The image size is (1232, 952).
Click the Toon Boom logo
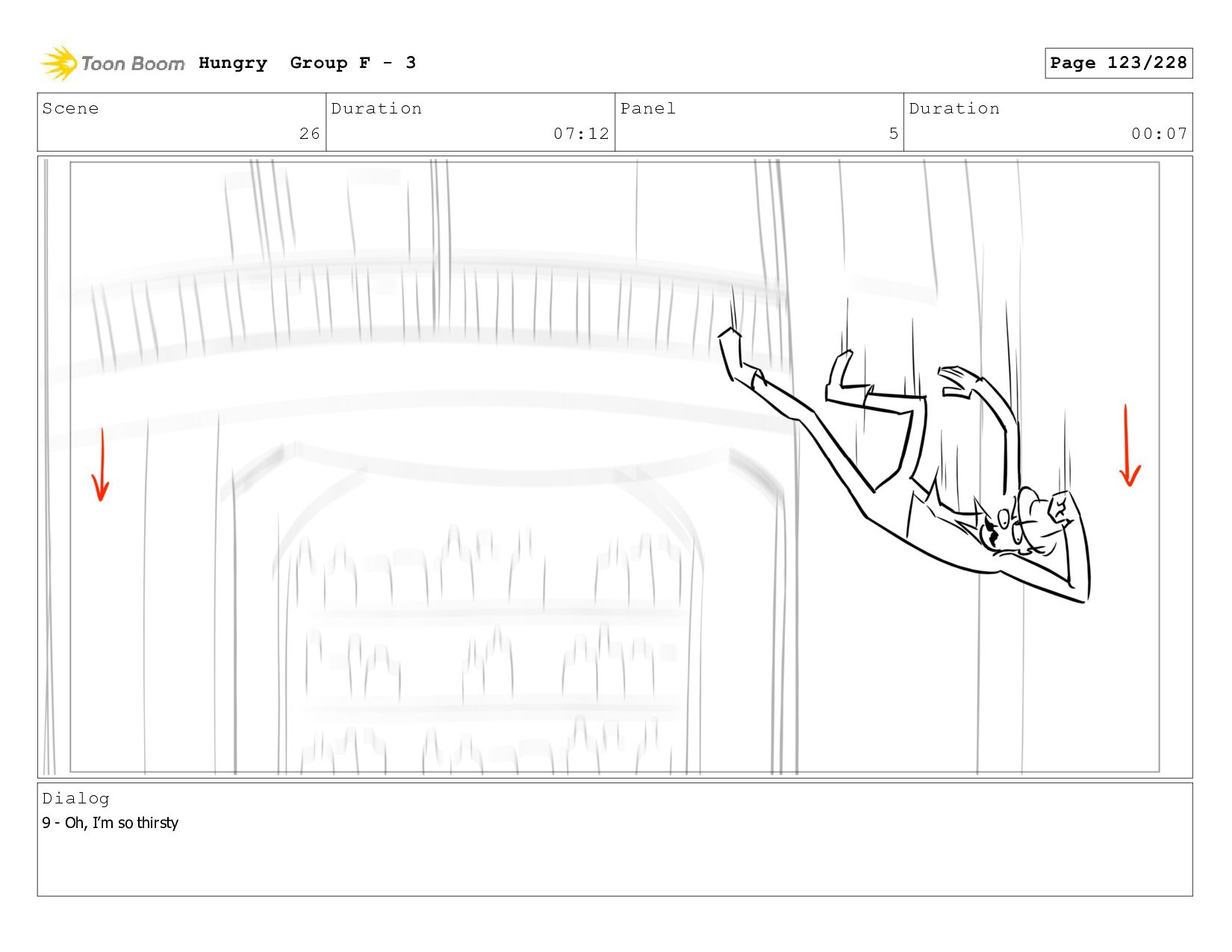(112, 63)
